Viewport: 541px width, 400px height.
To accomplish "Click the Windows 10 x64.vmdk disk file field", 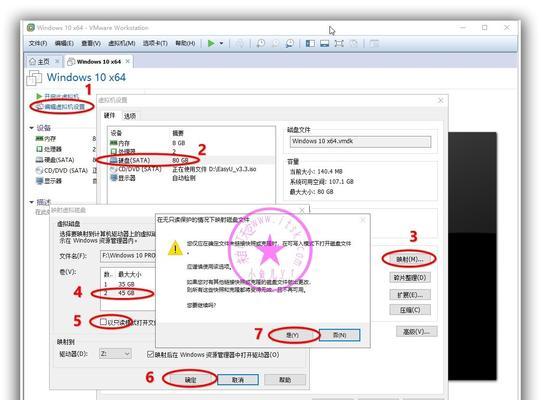I will (361, 141).
